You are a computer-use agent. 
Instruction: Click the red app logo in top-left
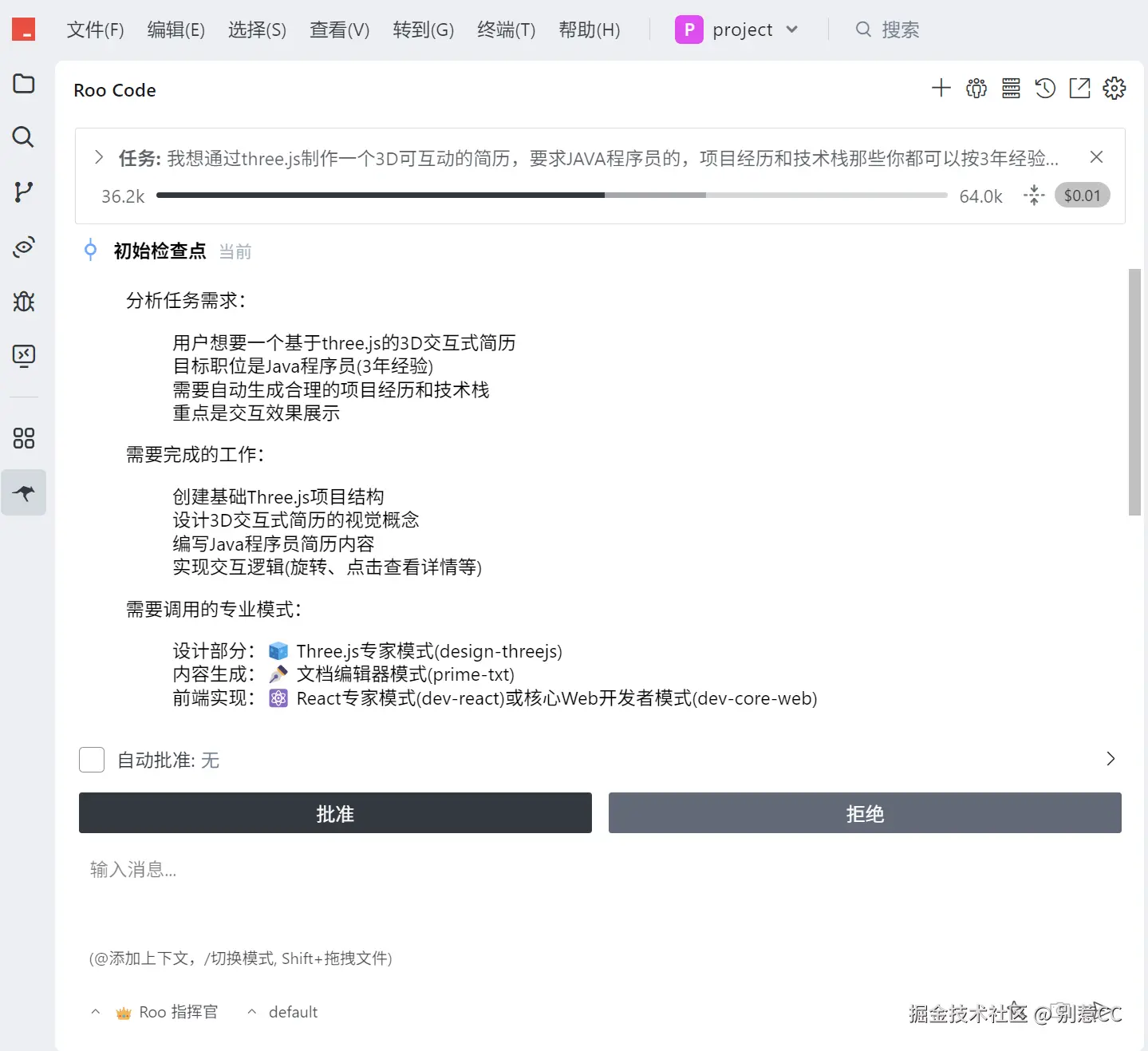point(24,30)
